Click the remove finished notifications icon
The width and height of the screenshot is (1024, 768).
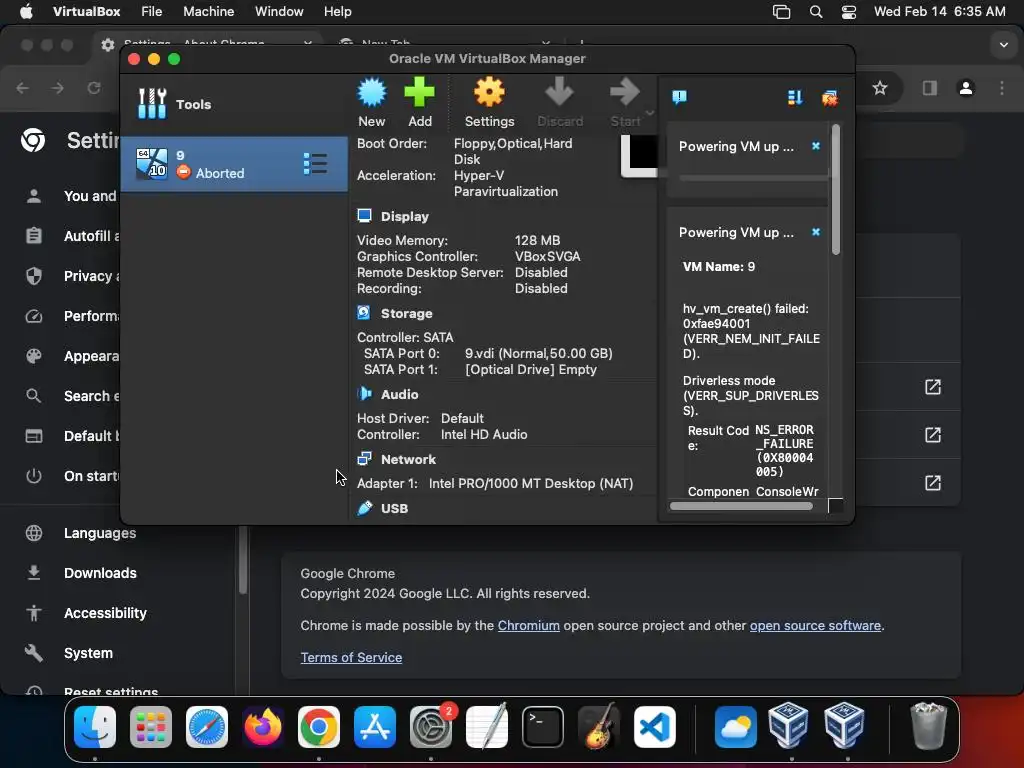coord(830,98)
